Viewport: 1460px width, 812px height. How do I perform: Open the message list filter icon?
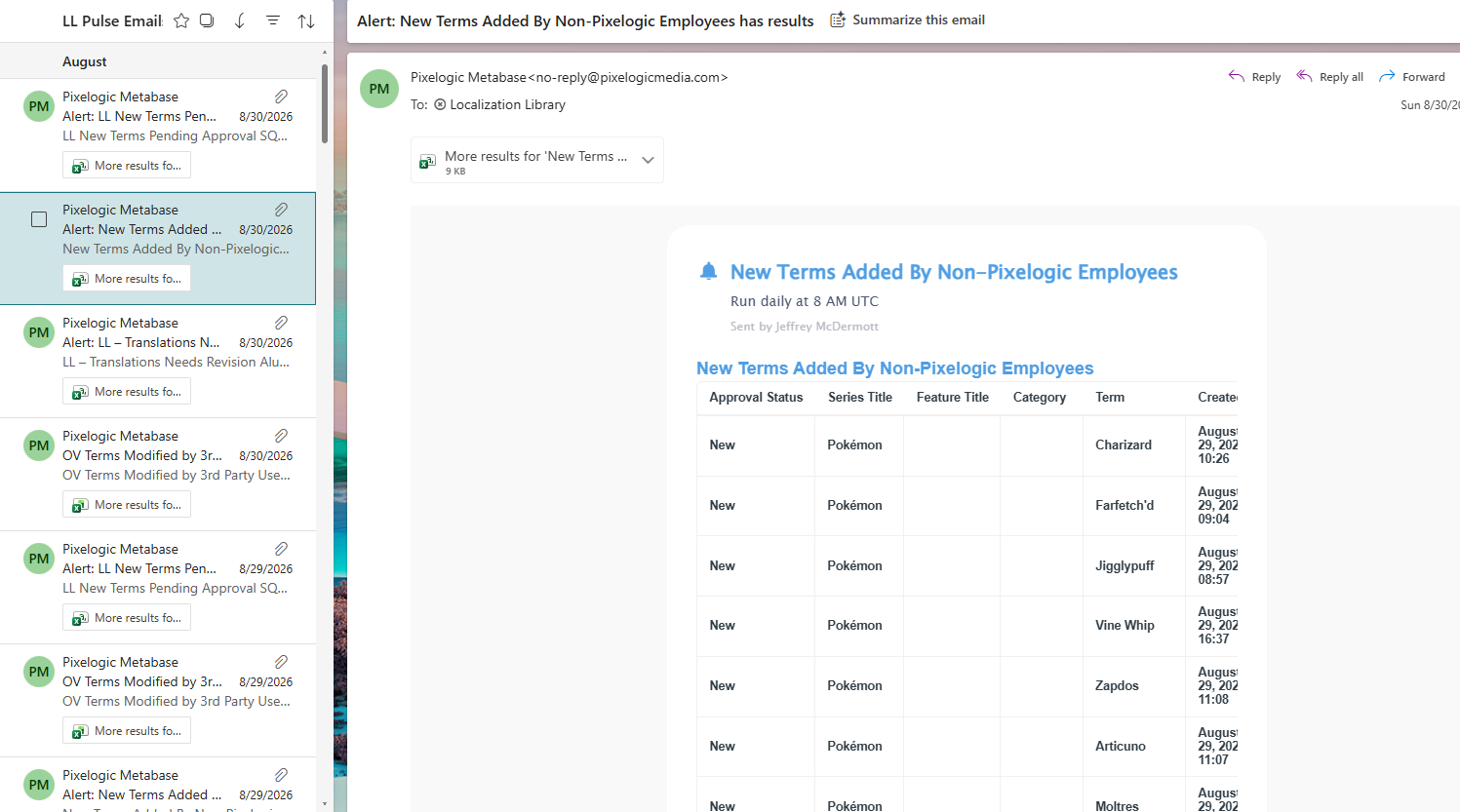273,20
